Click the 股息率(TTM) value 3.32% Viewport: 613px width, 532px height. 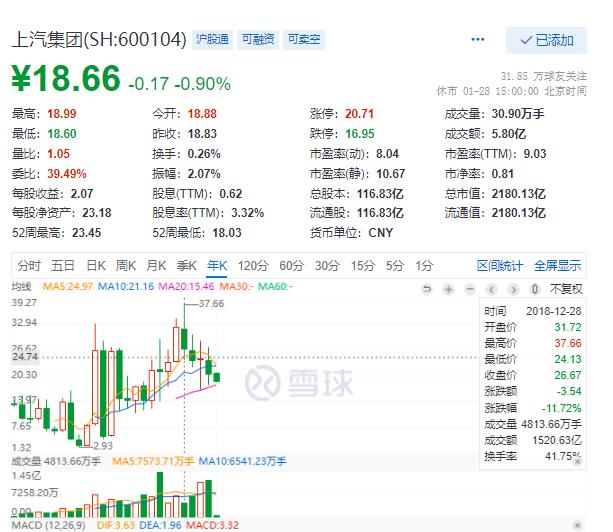[x=247, y=213]
